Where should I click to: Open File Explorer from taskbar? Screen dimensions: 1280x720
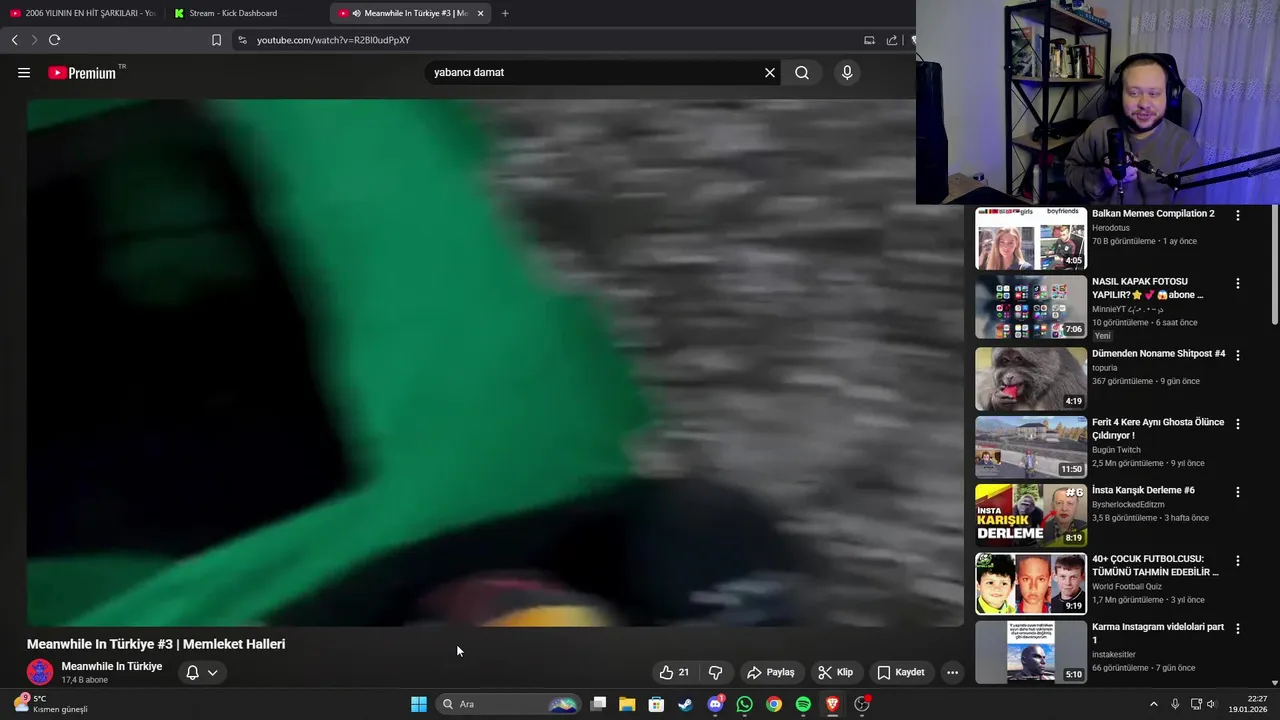[627, 704]
